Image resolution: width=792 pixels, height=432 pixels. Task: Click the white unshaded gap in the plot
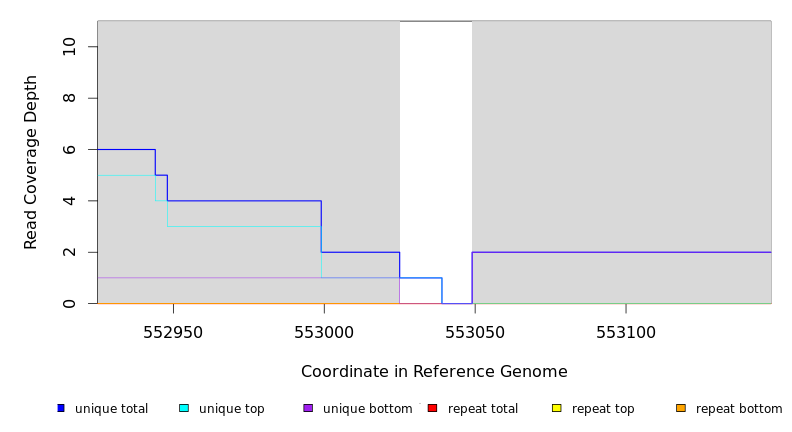click(436, 150)
